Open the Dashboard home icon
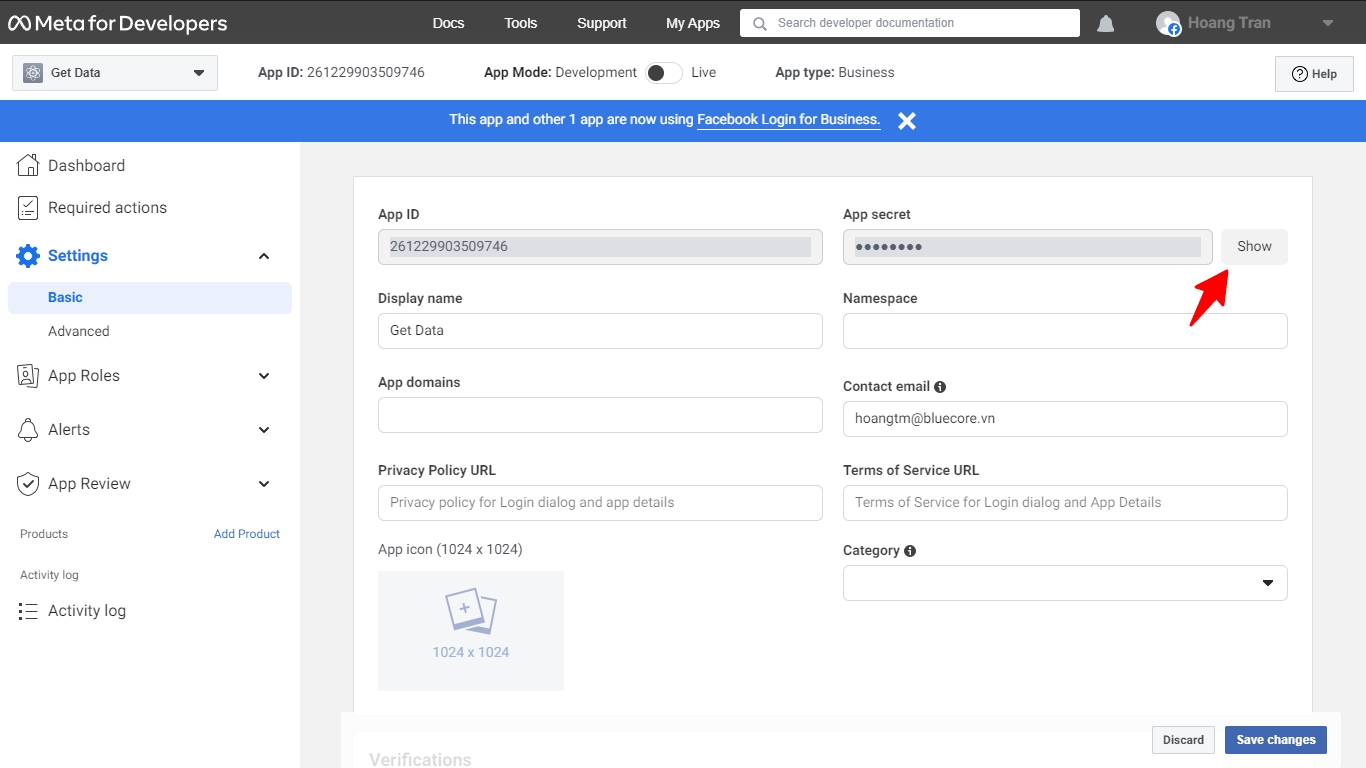Screen dimensions: 1366x768 click(x=29, y=166)
